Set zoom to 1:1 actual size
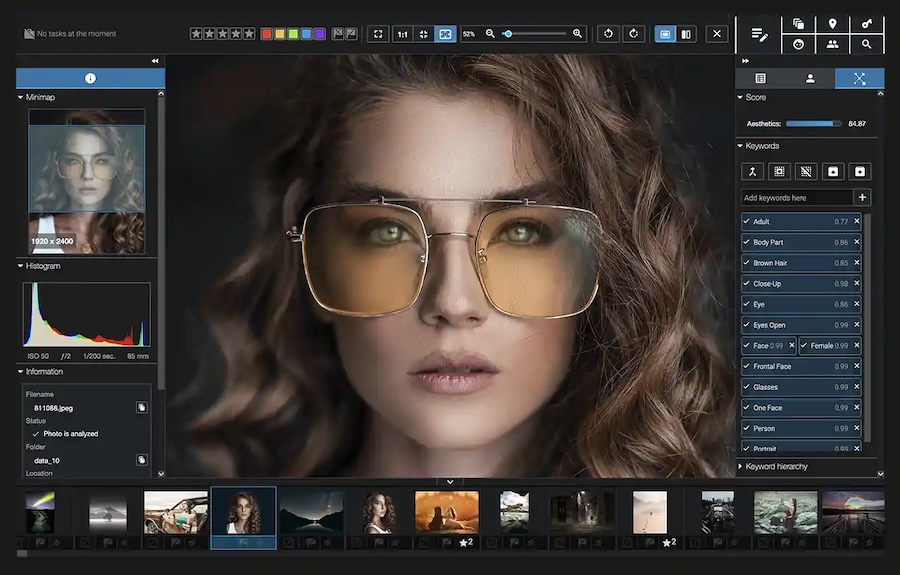The image size is (900, 575). pyautogui.click(x=402, y=34)
